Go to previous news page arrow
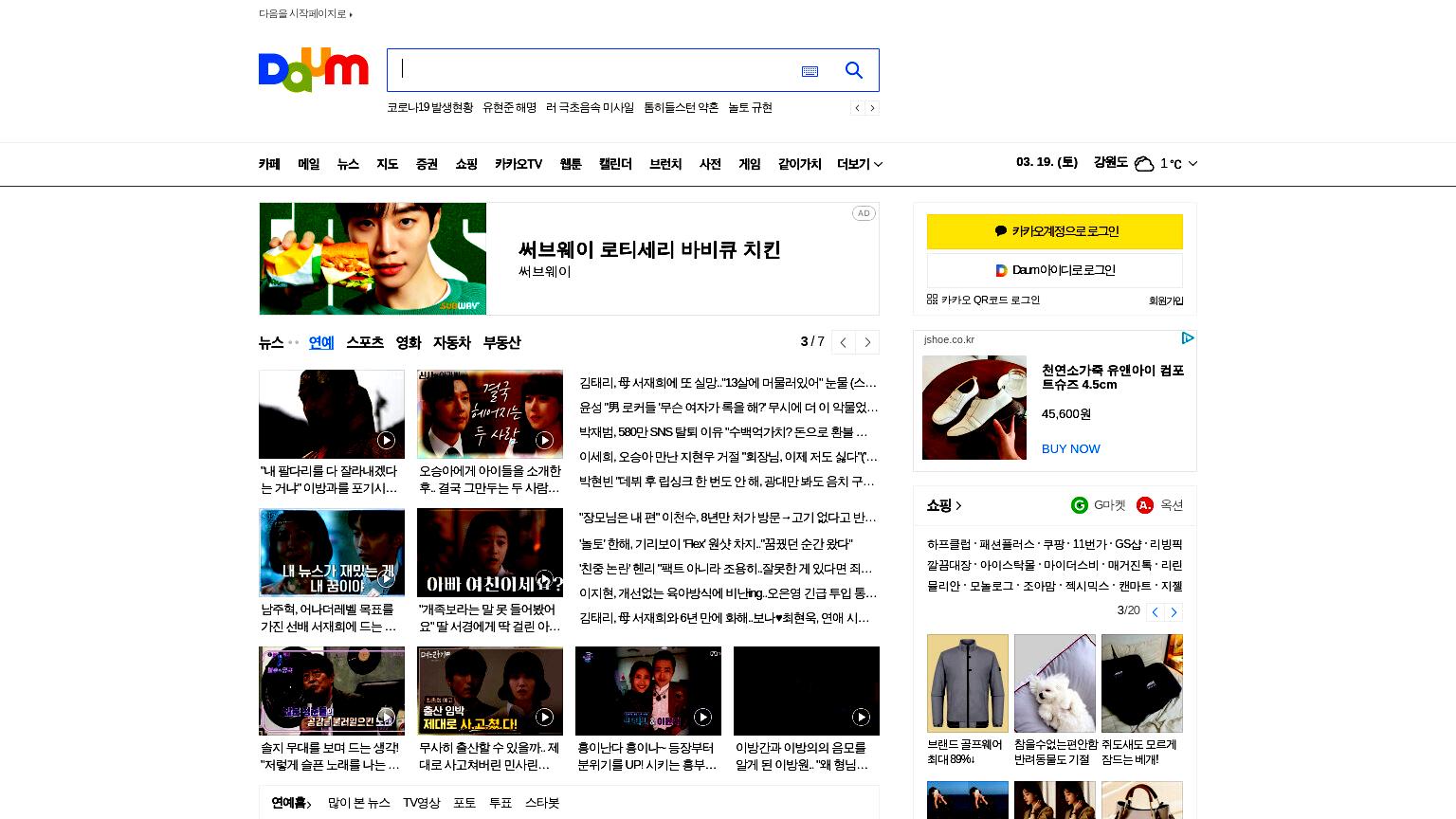Screen dimensions: 1456x819 843,342
